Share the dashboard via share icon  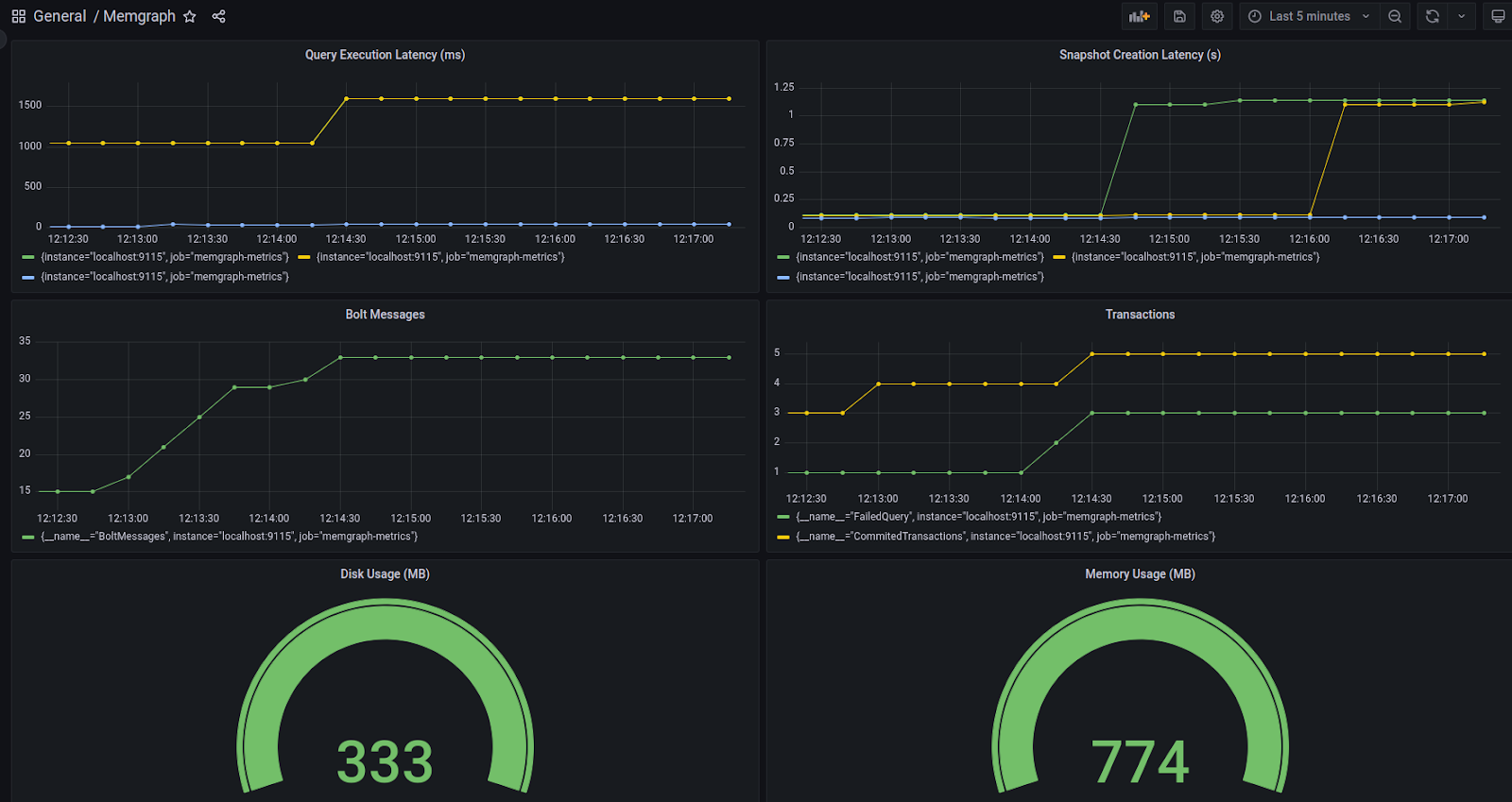click(x=218, y=16)
